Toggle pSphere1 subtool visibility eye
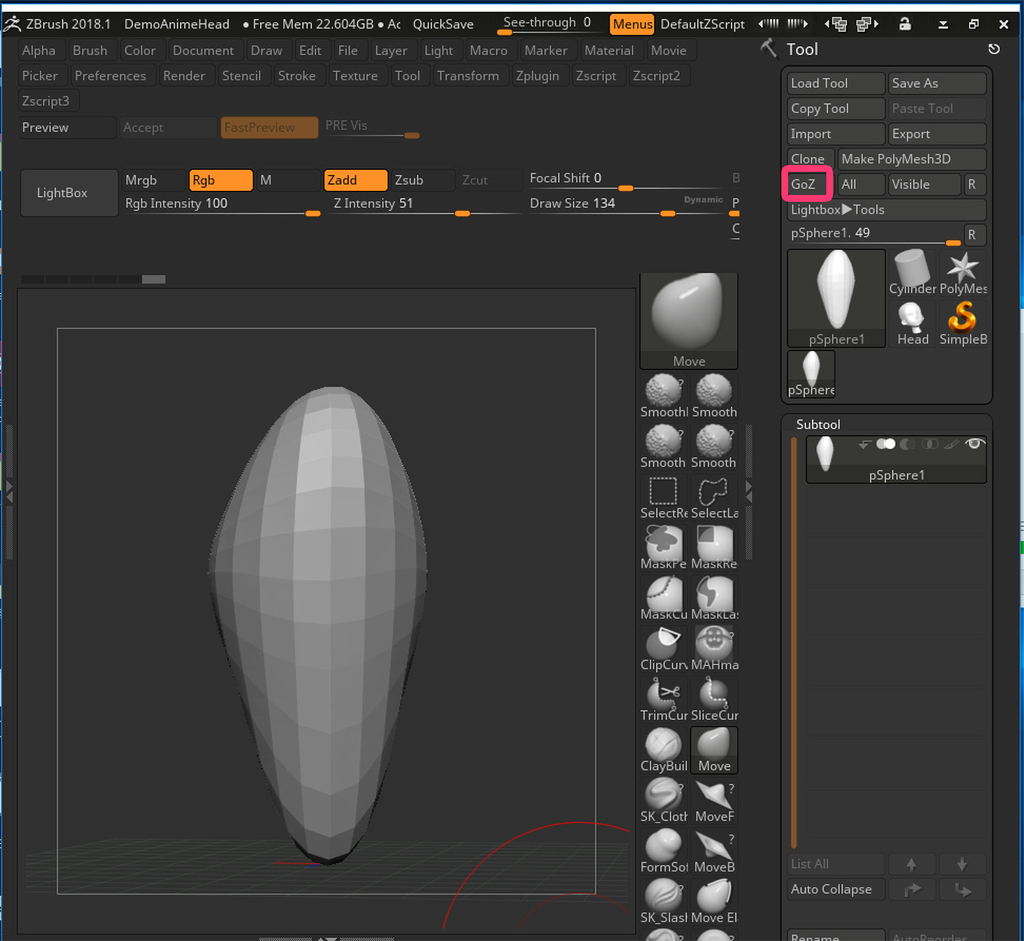The image size is (1024, 941). [x=974, y=444]
